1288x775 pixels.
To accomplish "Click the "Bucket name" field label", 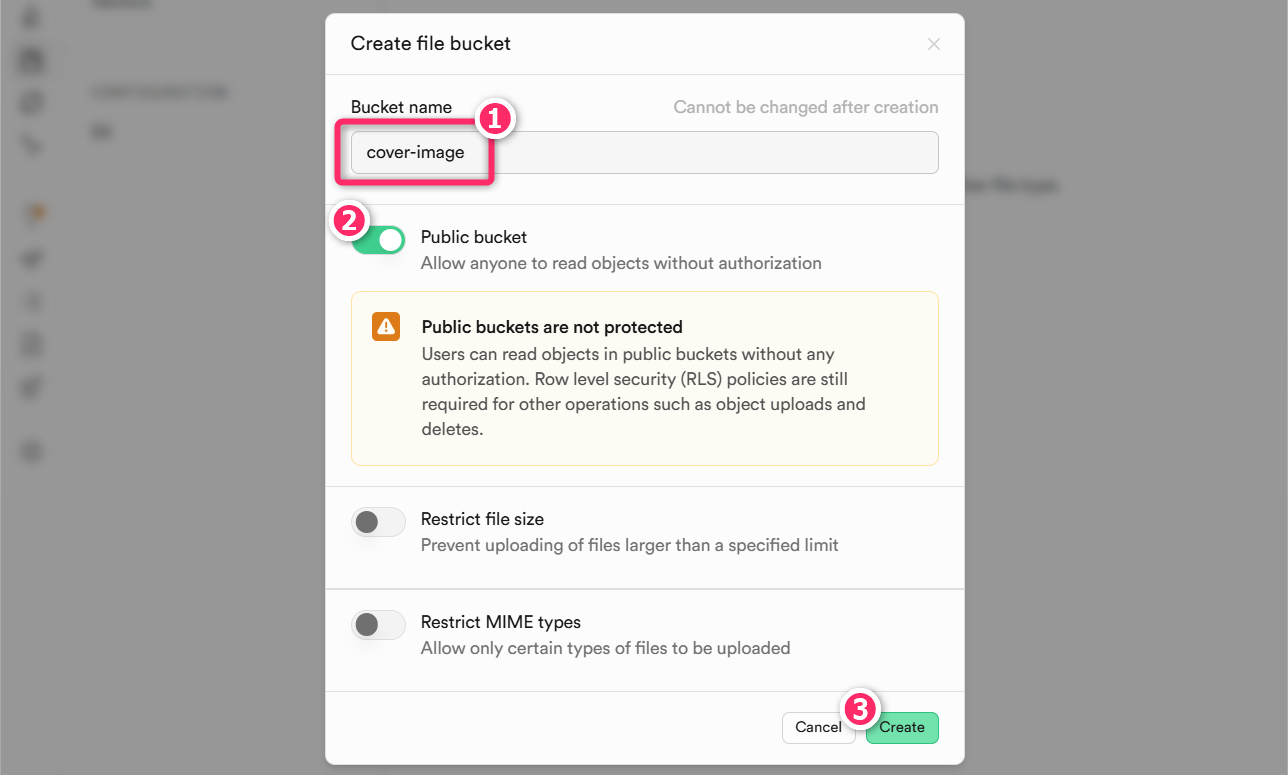I will tap(401, 107).
